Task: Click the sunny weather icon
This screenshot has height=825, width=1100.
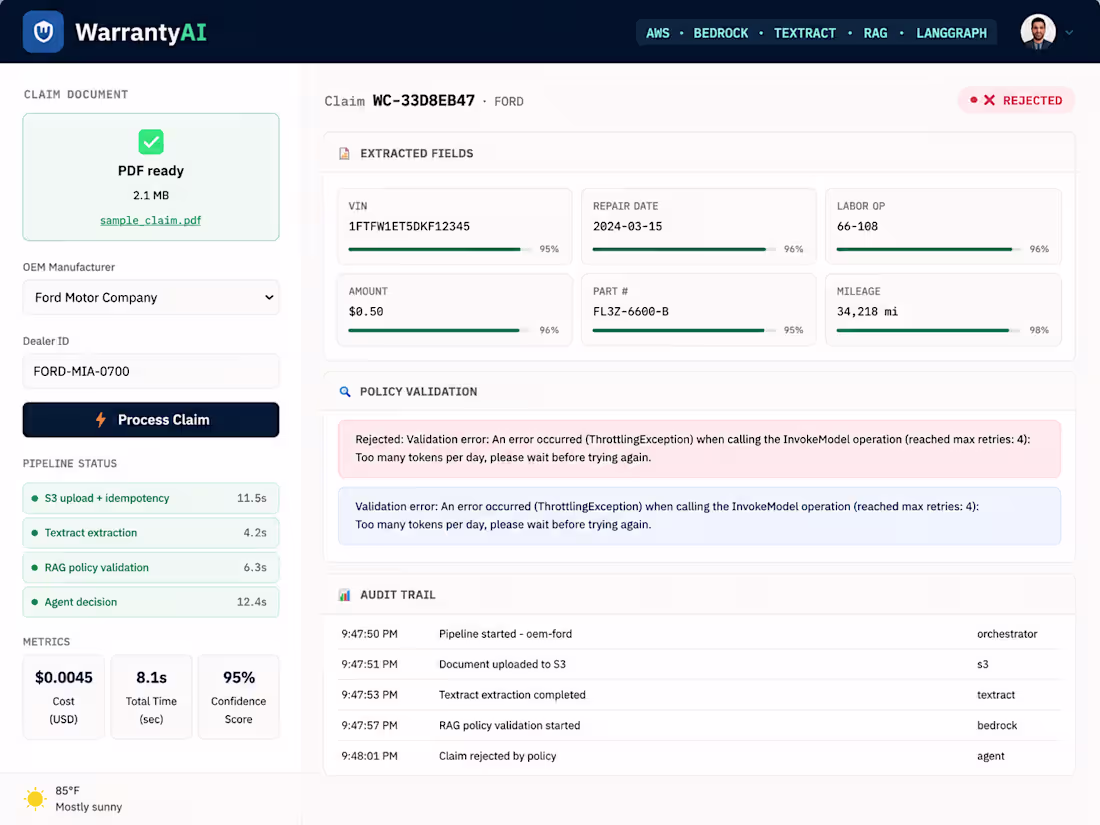Action: pyautogui.click(x=35, y=798)
